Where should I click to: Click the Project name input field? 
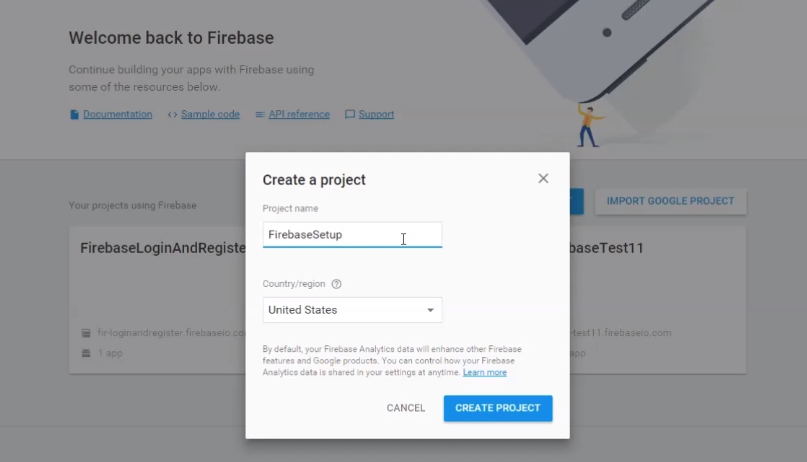coord(352,235)
